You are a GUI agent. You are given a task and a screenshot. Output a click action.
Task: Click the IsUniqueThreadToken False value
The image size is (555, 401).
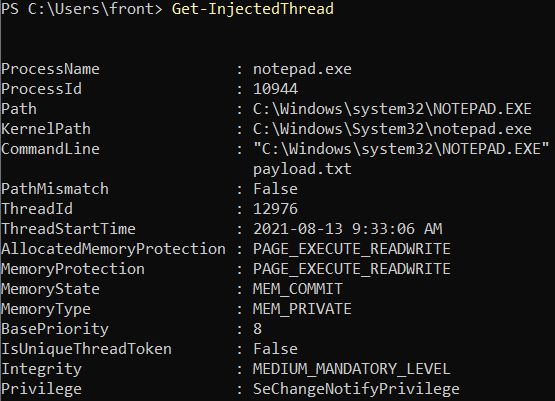(275, 349)
